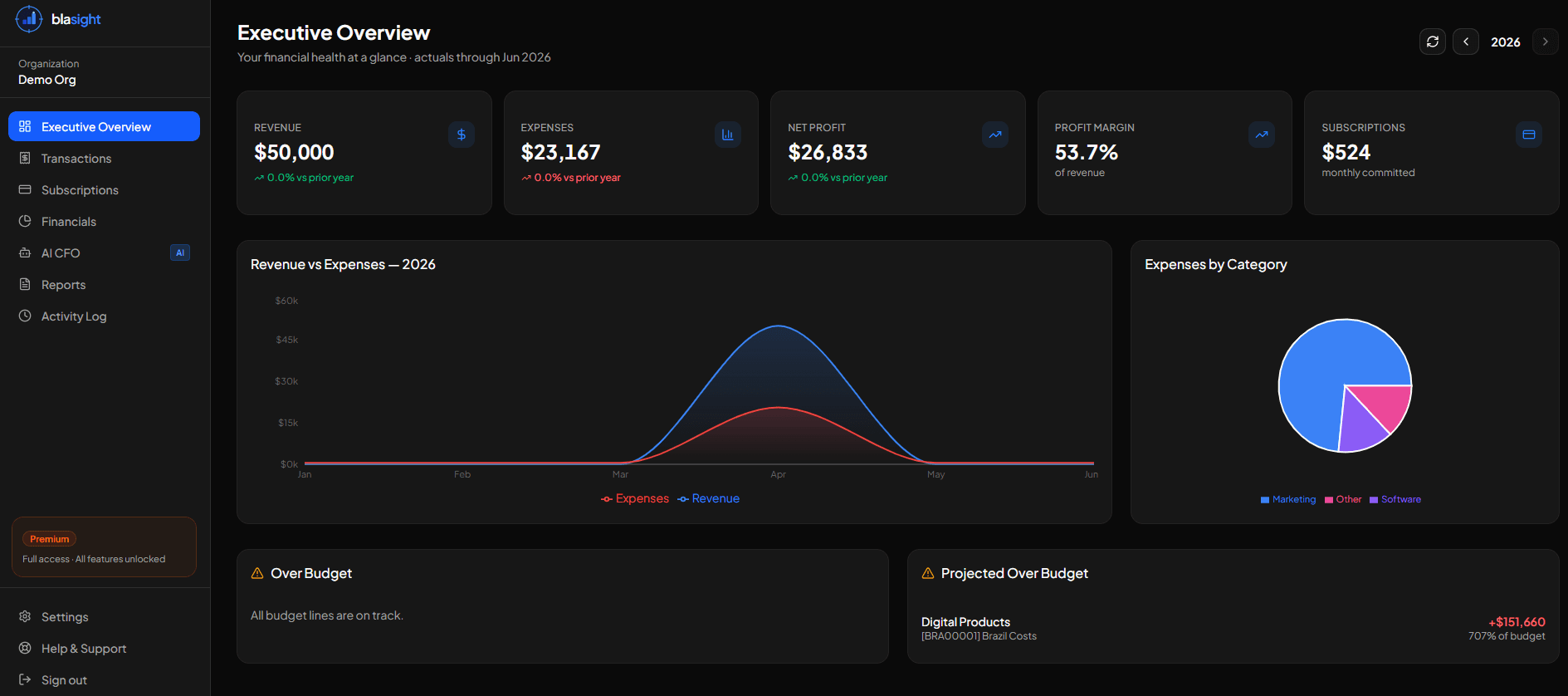Screen dimensions: 1568x696
Task: Click the 2026 year label
Action: pyautogui.click(x=1506, y=42)
